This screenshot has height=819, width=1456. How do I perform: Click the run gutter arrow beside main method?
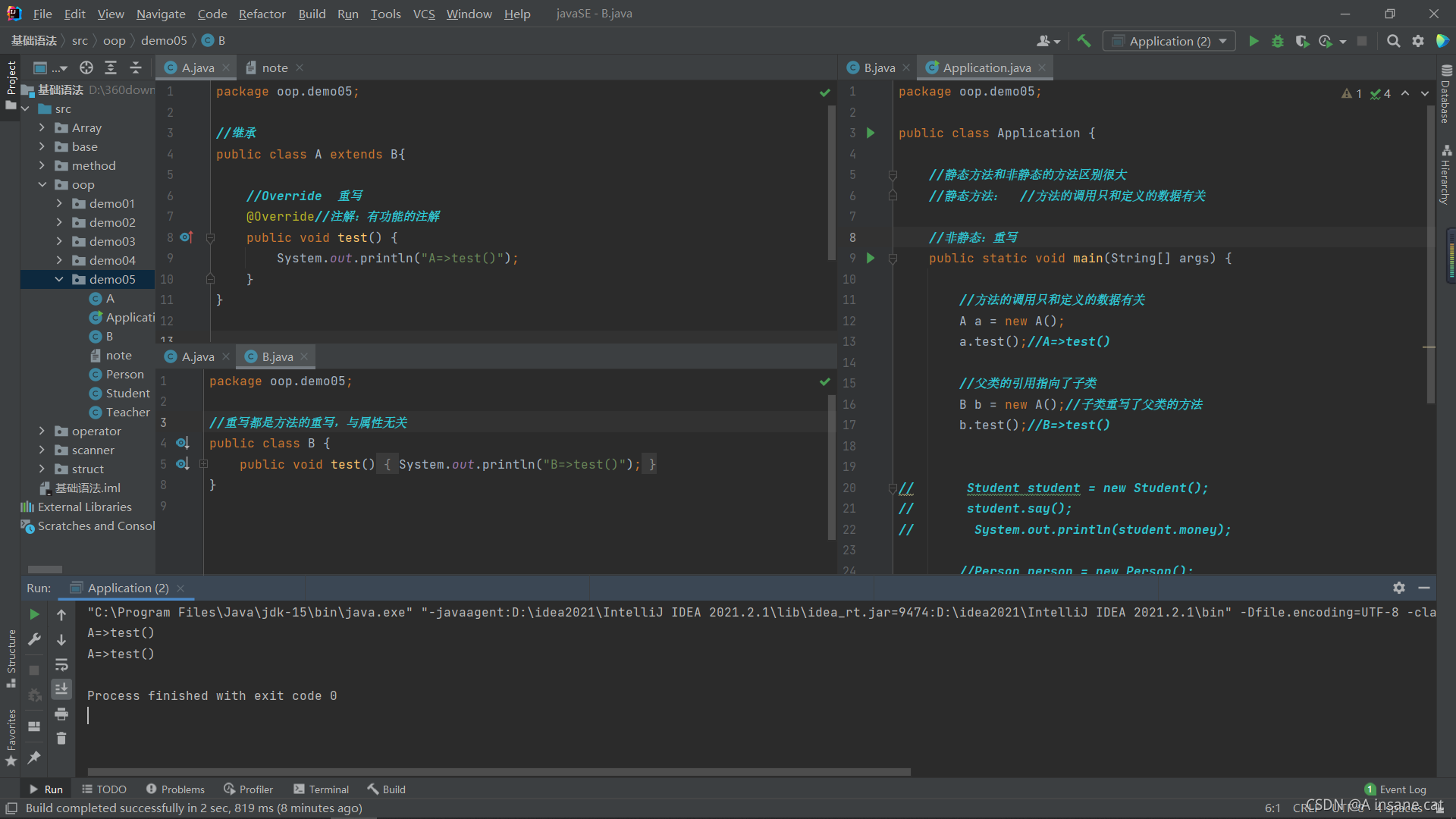pos(871,258)
